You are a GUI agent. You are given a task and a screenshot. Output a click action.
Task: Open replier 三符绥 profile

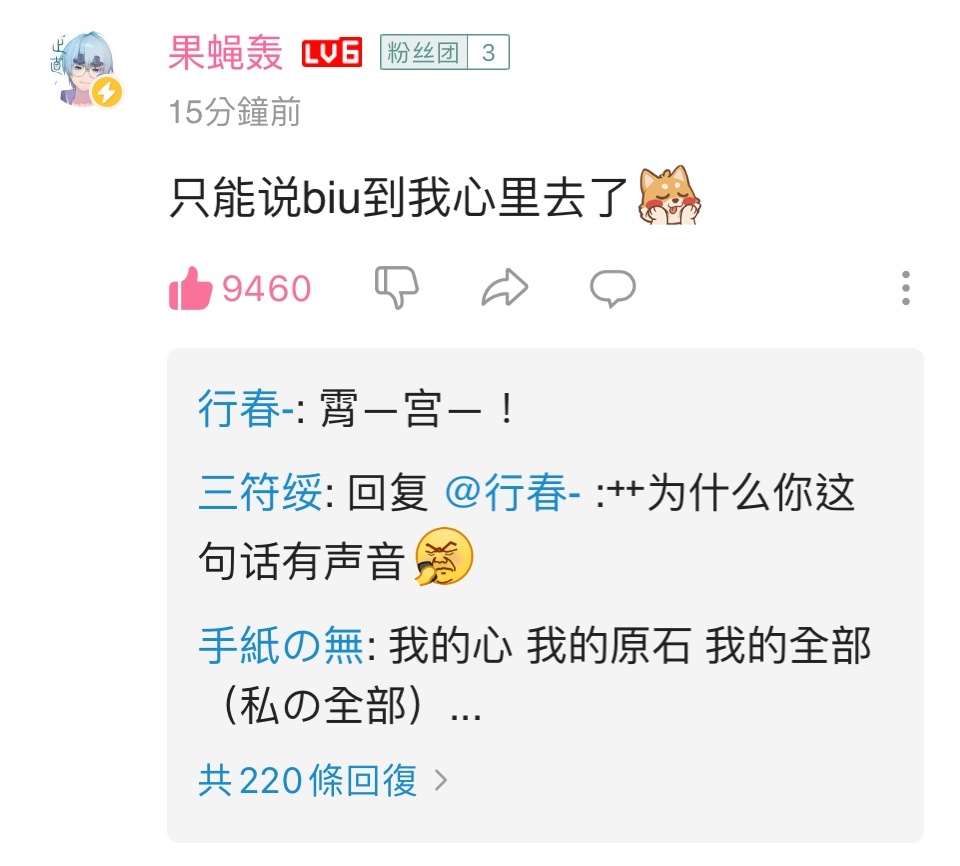point(260,492)
